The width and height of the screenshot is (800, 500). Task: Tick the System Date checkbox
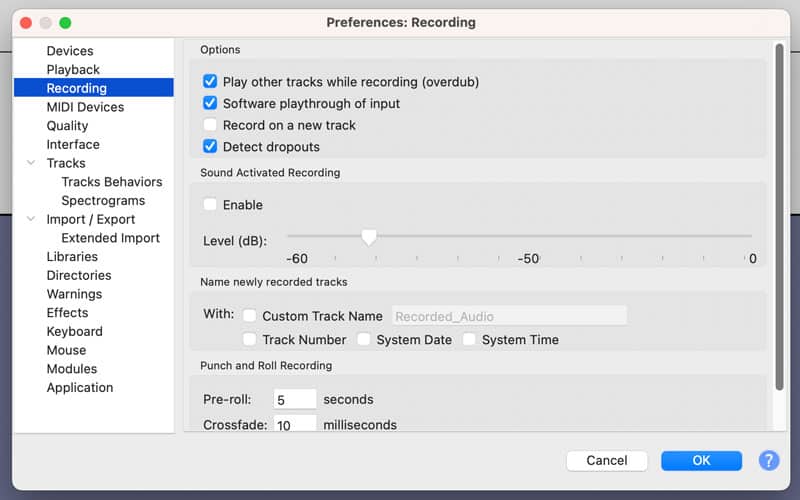coord(365,340)
